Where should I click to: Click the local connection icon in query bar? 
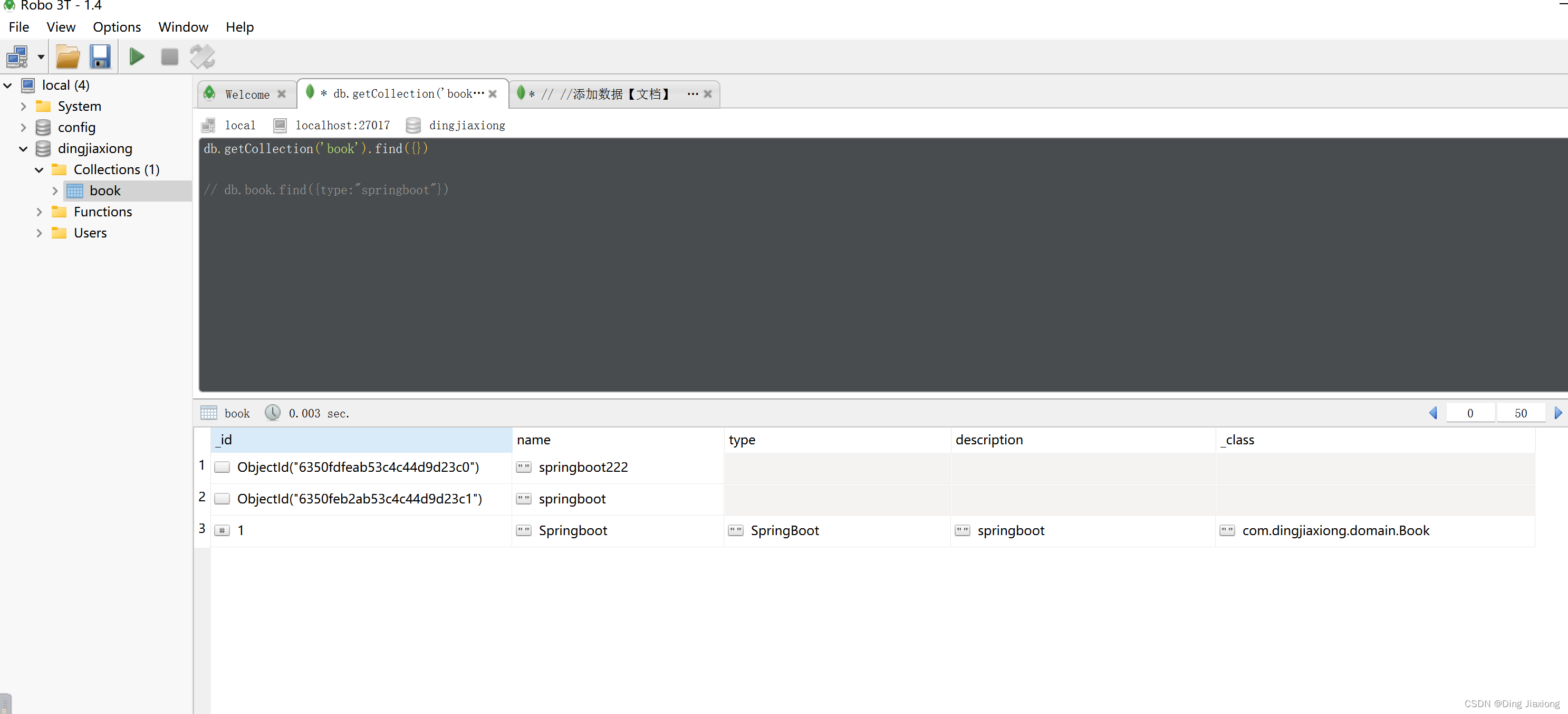coord(208,126)
